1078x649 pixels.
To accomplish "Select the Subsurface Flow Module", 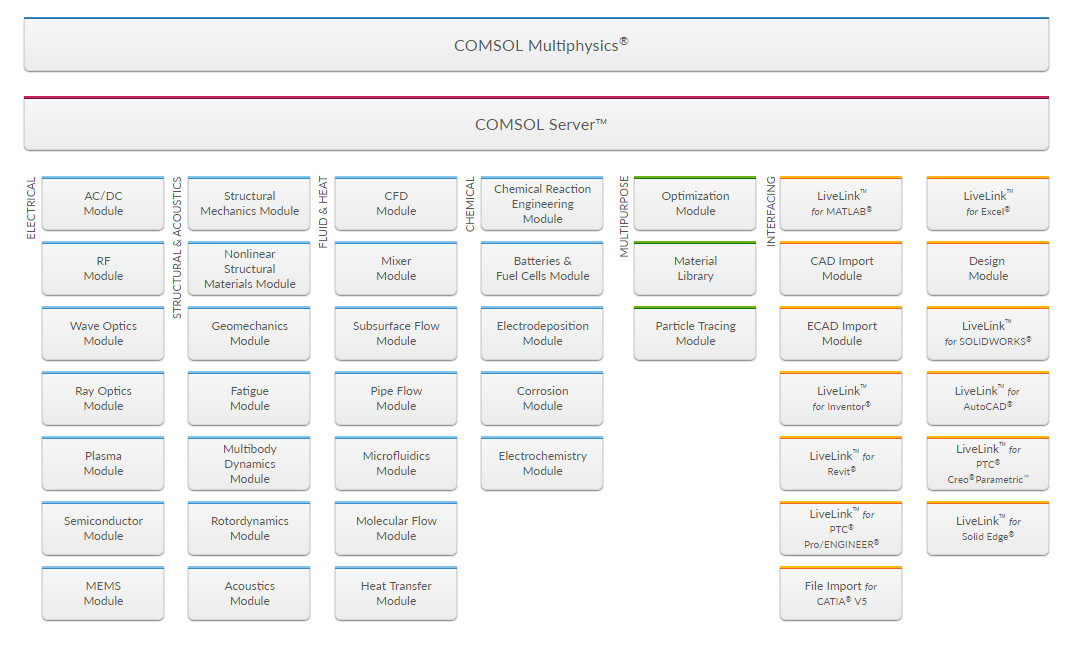I will tap(396, 334).
